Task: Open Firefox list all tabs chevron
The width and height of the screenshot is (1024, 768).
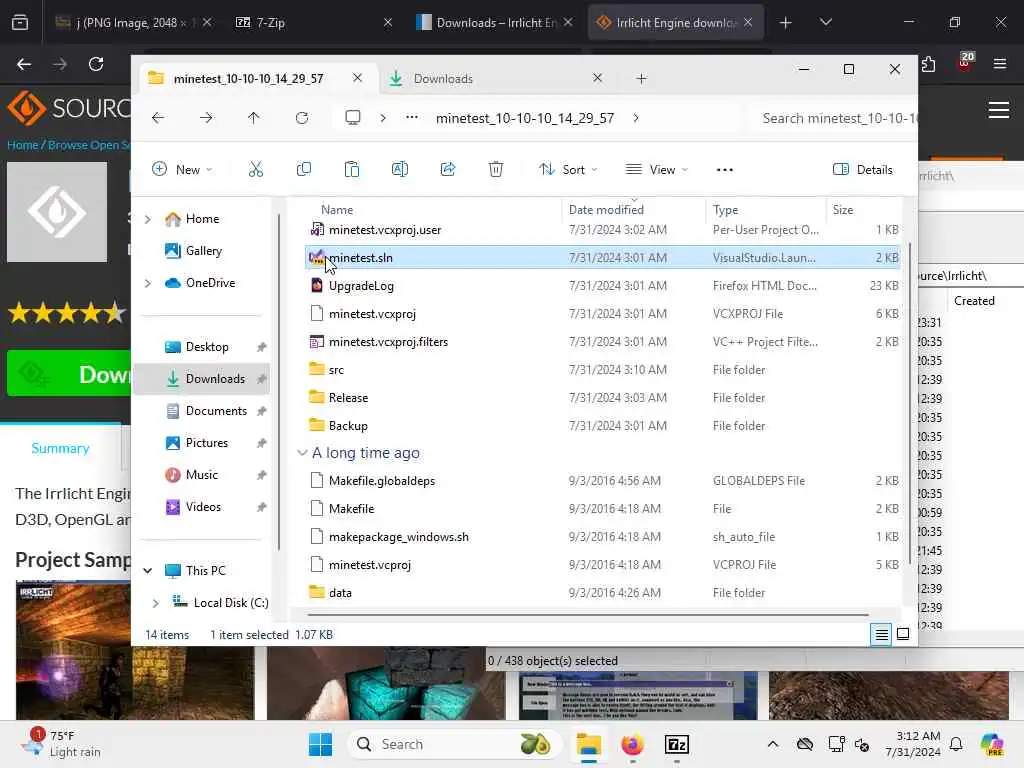Action: [x=825, y=22]
